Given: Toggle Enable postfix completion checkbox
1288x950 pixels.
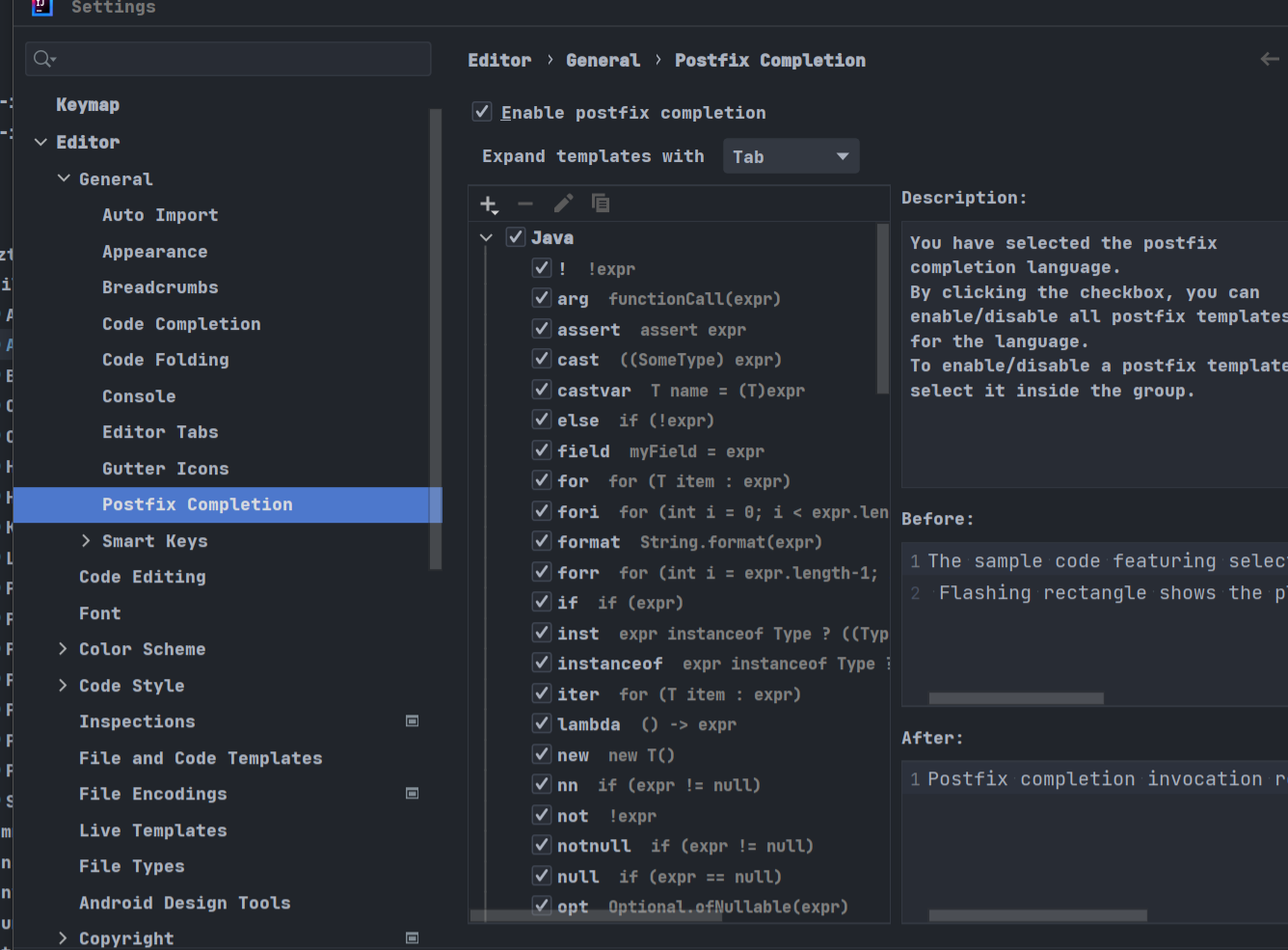Looking at the screenshot, I should (482, 112).
